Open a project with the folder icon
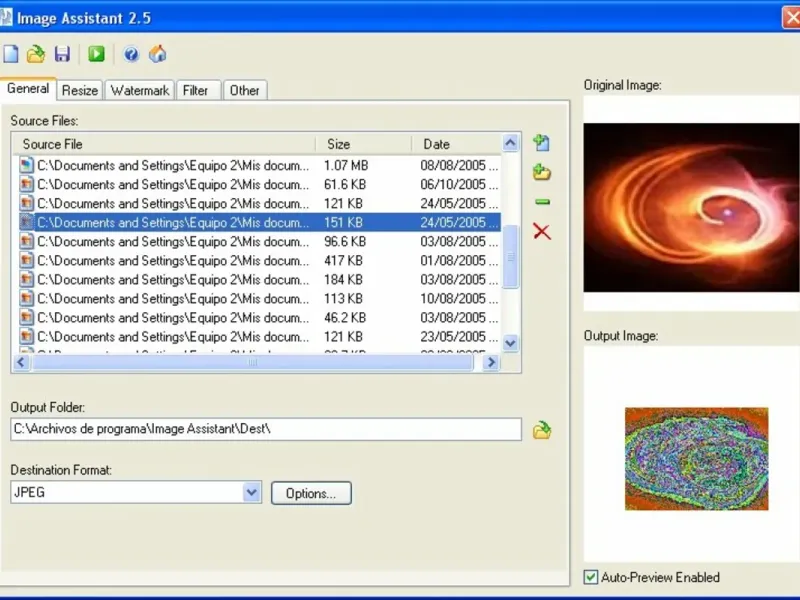Image resolution: width=800 pixels, height=600 pixels. [x=36, y=54]
